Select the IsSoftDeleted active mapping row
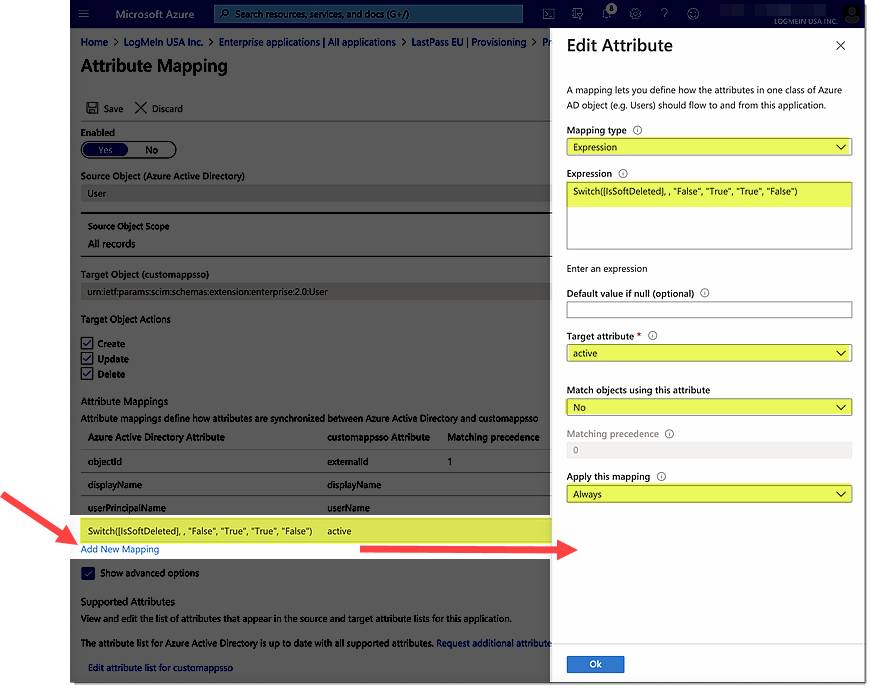This screenshot has width=870, height=688. (316, 531)
